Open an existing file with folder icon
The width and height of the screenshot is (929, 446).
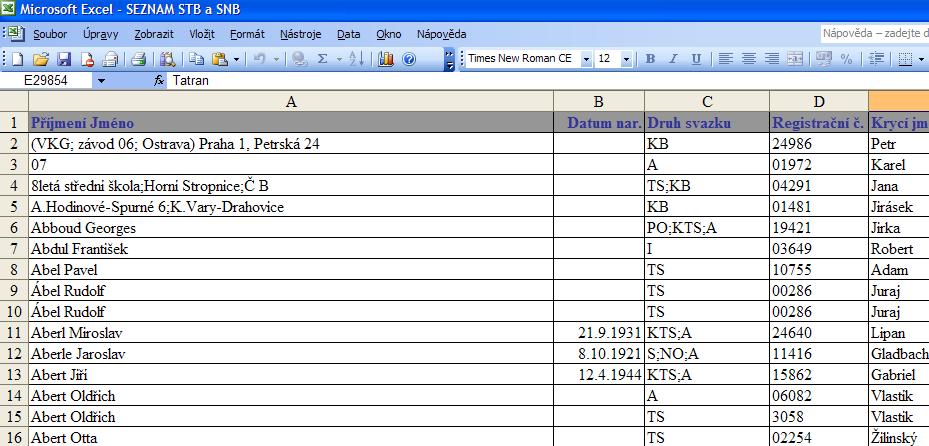tap(40, 59)
